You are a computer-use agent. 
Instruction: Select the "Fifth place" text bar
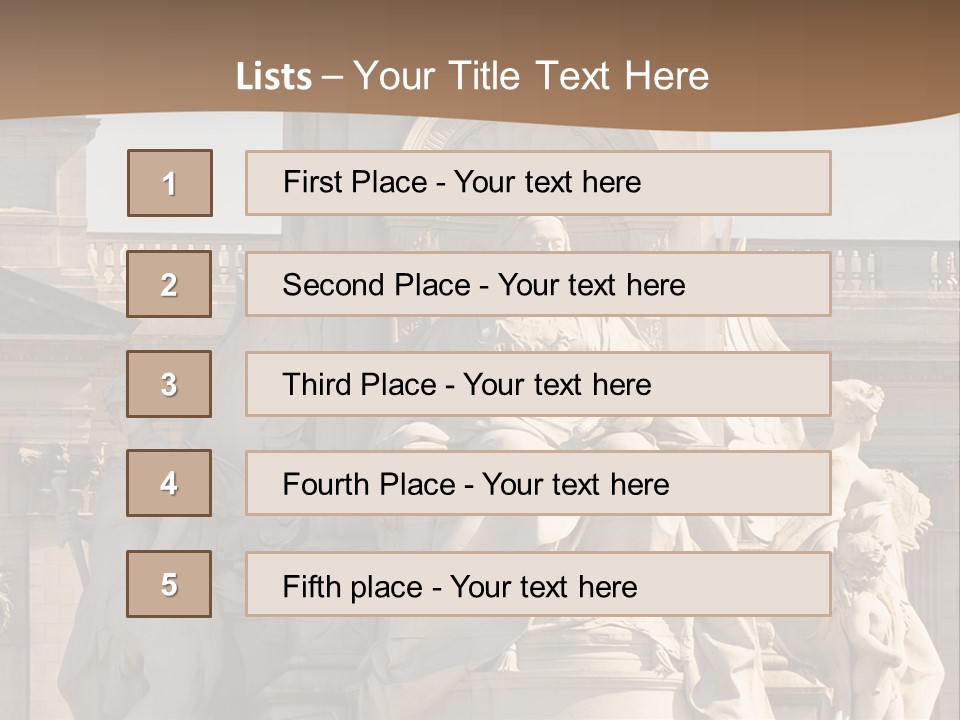tap(538, 584)
